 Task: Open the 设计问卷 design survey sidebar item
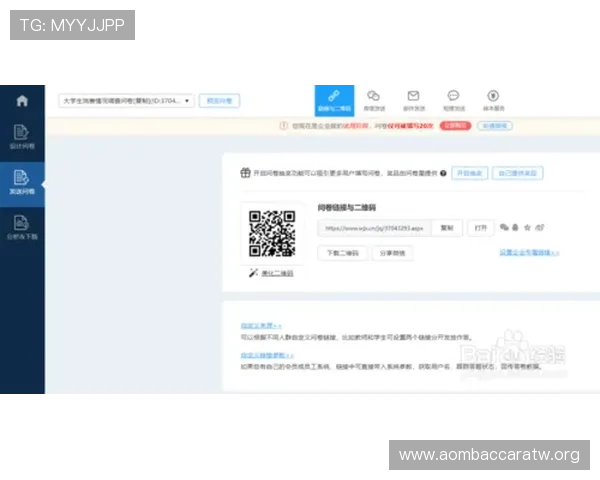(22, 137)
